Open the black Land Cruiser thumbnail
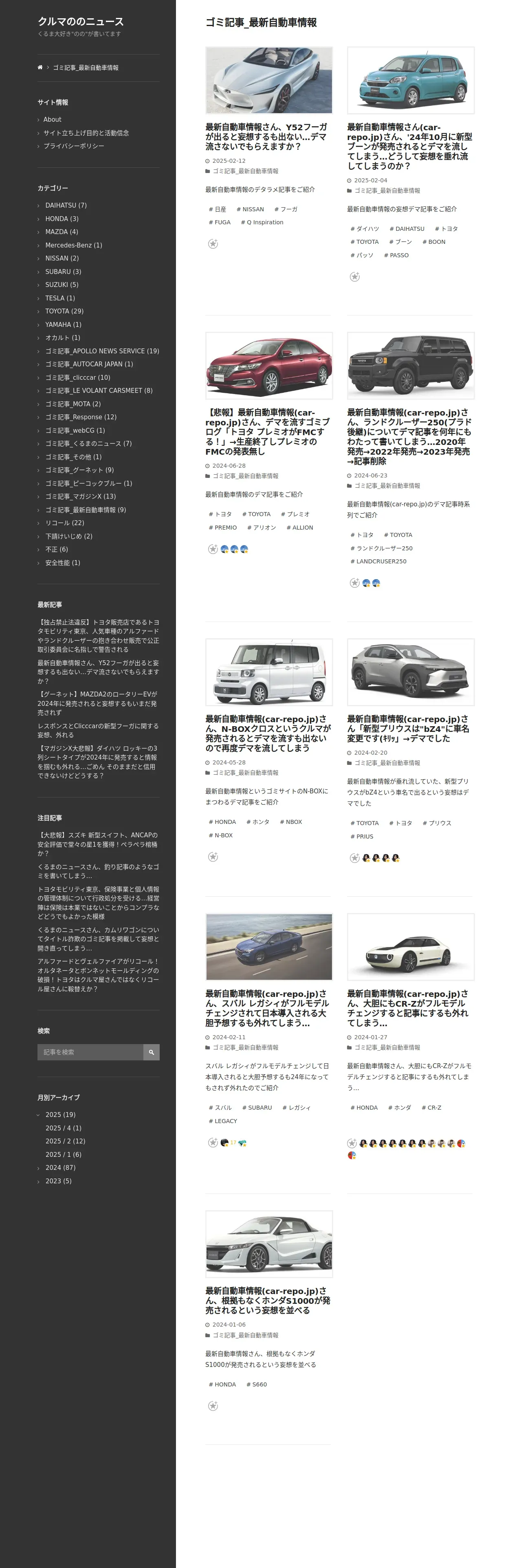The image size is (523, 1568). (x=410, y=366)
